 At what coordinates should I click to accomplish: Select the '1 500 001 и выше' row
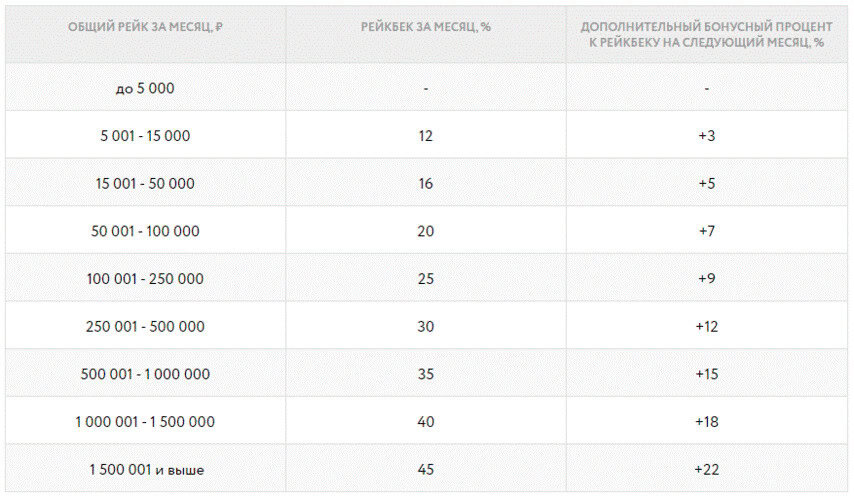point(427,469)
